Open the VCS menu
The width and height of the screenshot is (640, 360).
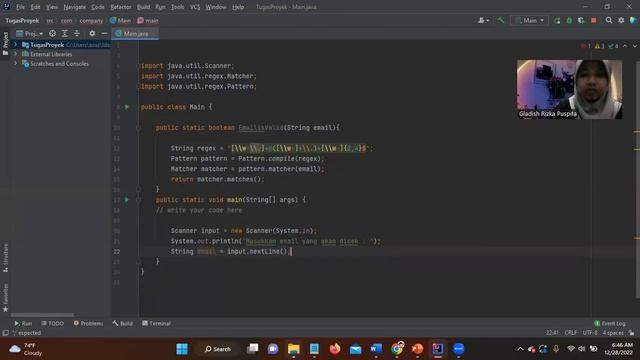[195, 7]
